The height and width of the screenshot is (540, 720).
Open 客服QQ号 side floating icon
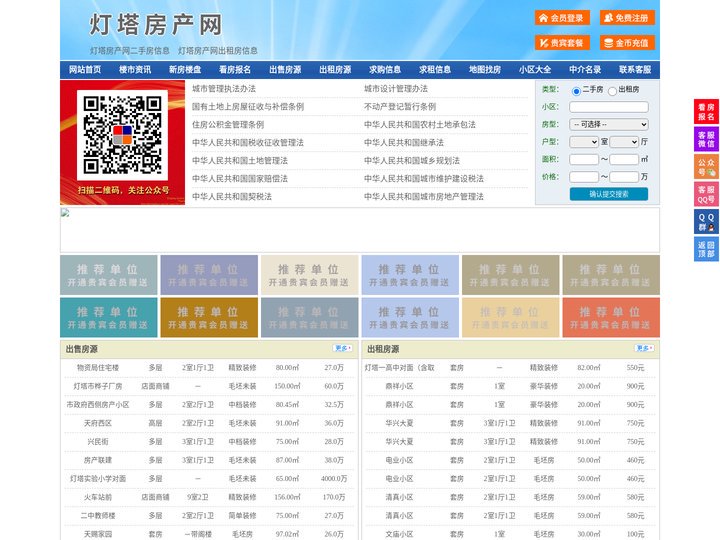point(706,194)
